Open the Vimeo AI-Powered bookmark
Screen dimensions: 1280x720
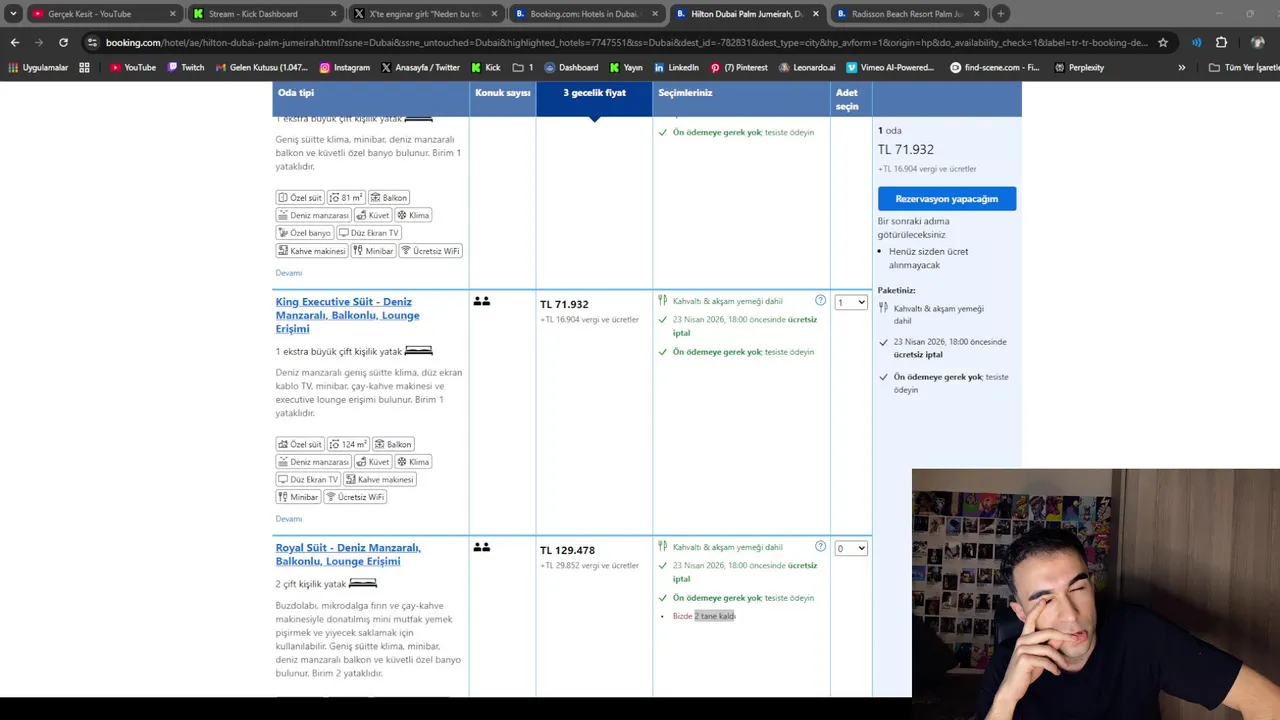pos(890,67)
